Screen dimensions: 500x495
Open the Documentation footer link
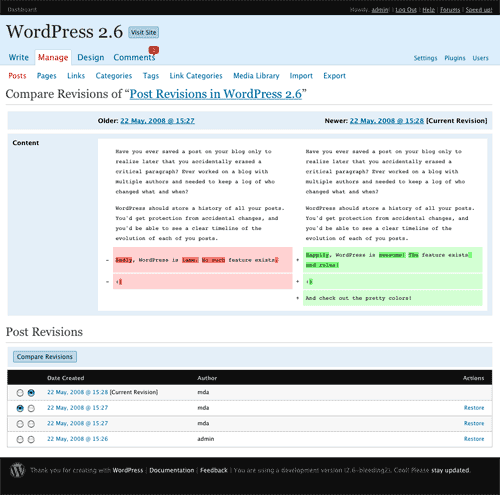pyautogui.click(x=172, y=470)
